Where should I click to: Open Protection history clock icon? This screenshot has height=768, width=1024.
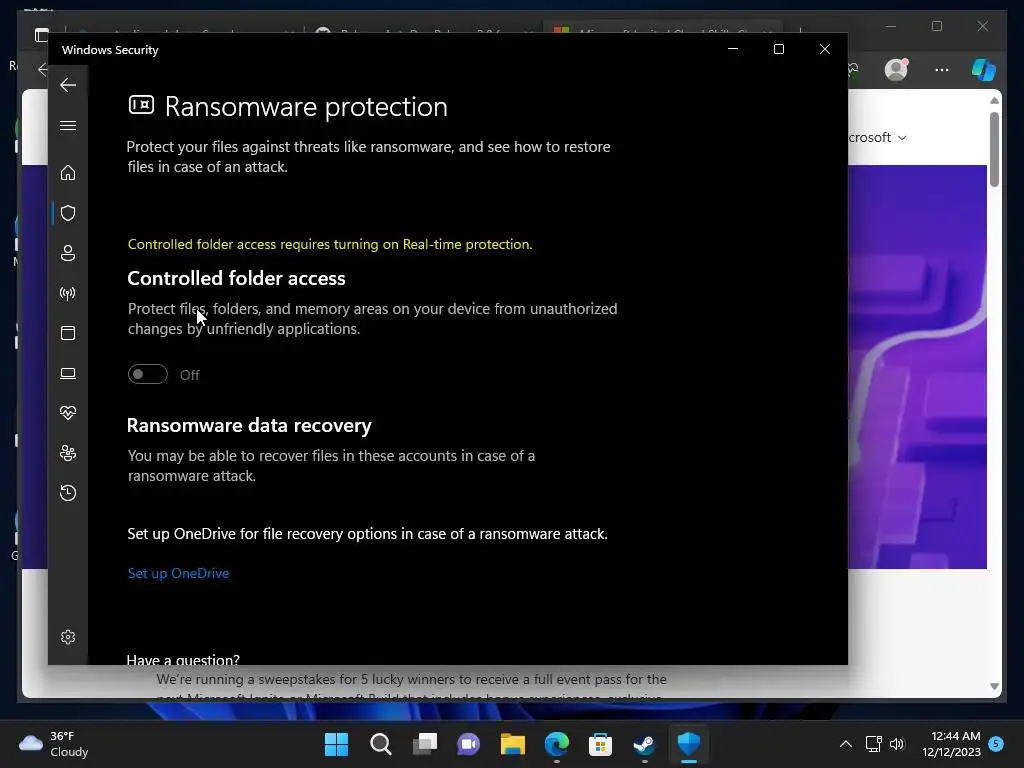click(x=68, y=492)
